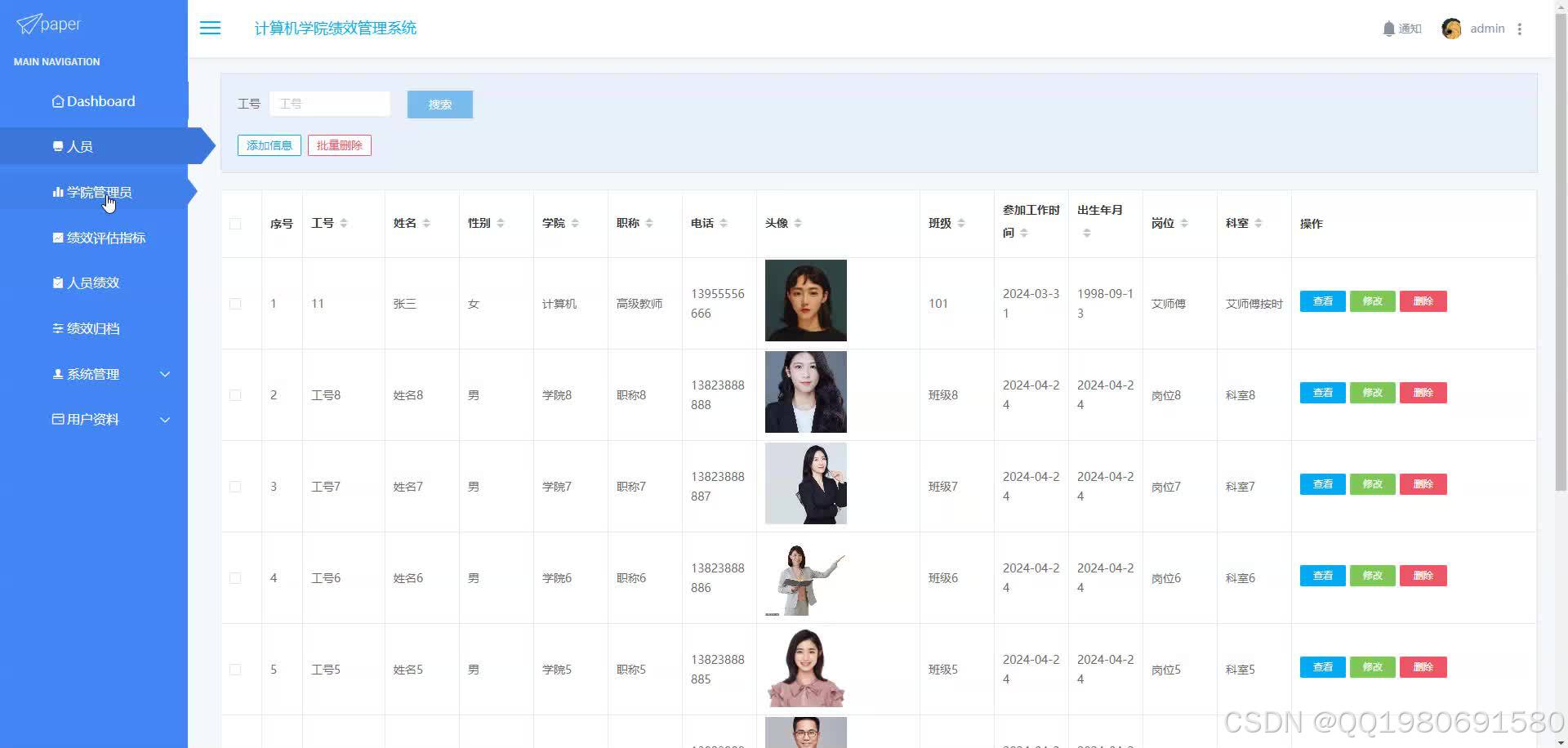This screenshot has height=748, width=1568.
Task: Open the three-dot menu beside admin
Action: click(x=1519, y=29)
